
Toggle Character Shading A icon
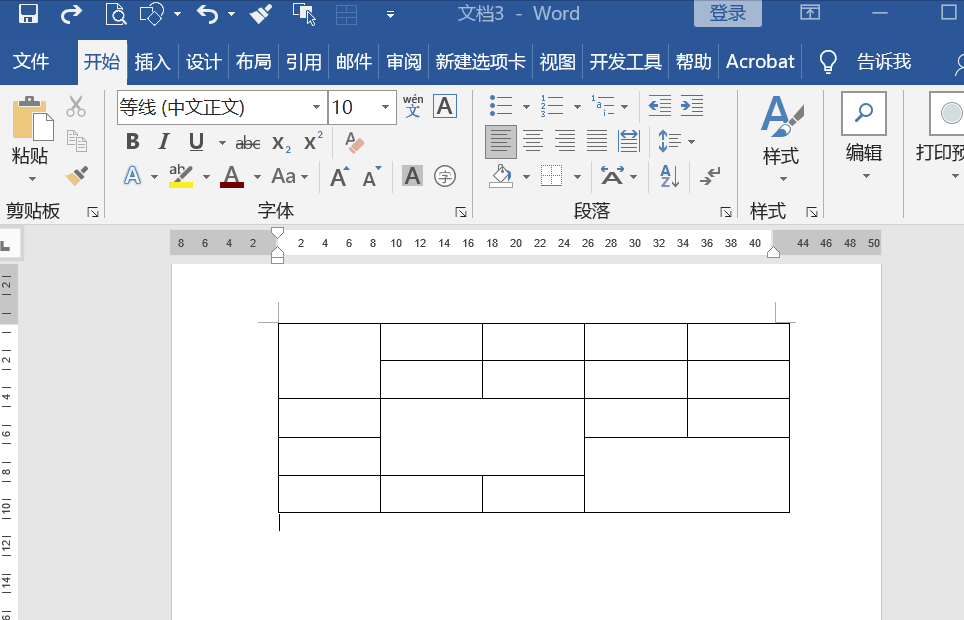coord(413,177)
